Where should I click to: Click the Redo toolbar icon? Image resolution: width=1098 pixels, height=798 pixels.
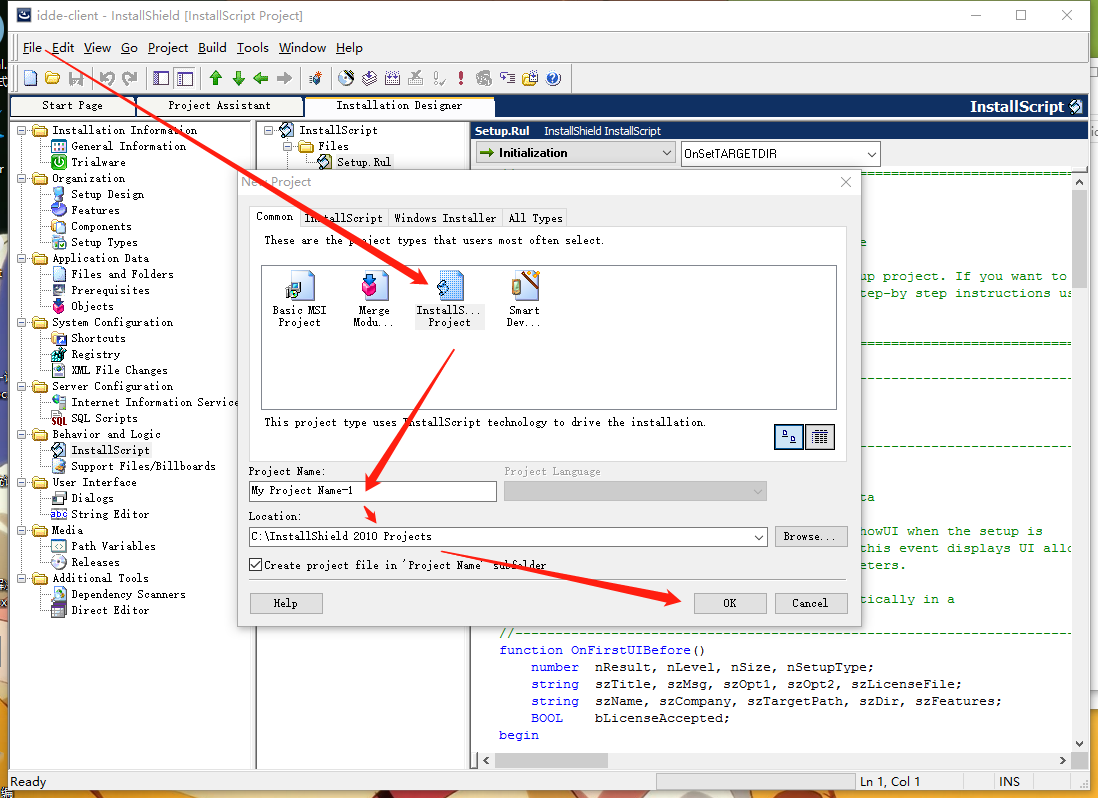click(x=130, y=78)
